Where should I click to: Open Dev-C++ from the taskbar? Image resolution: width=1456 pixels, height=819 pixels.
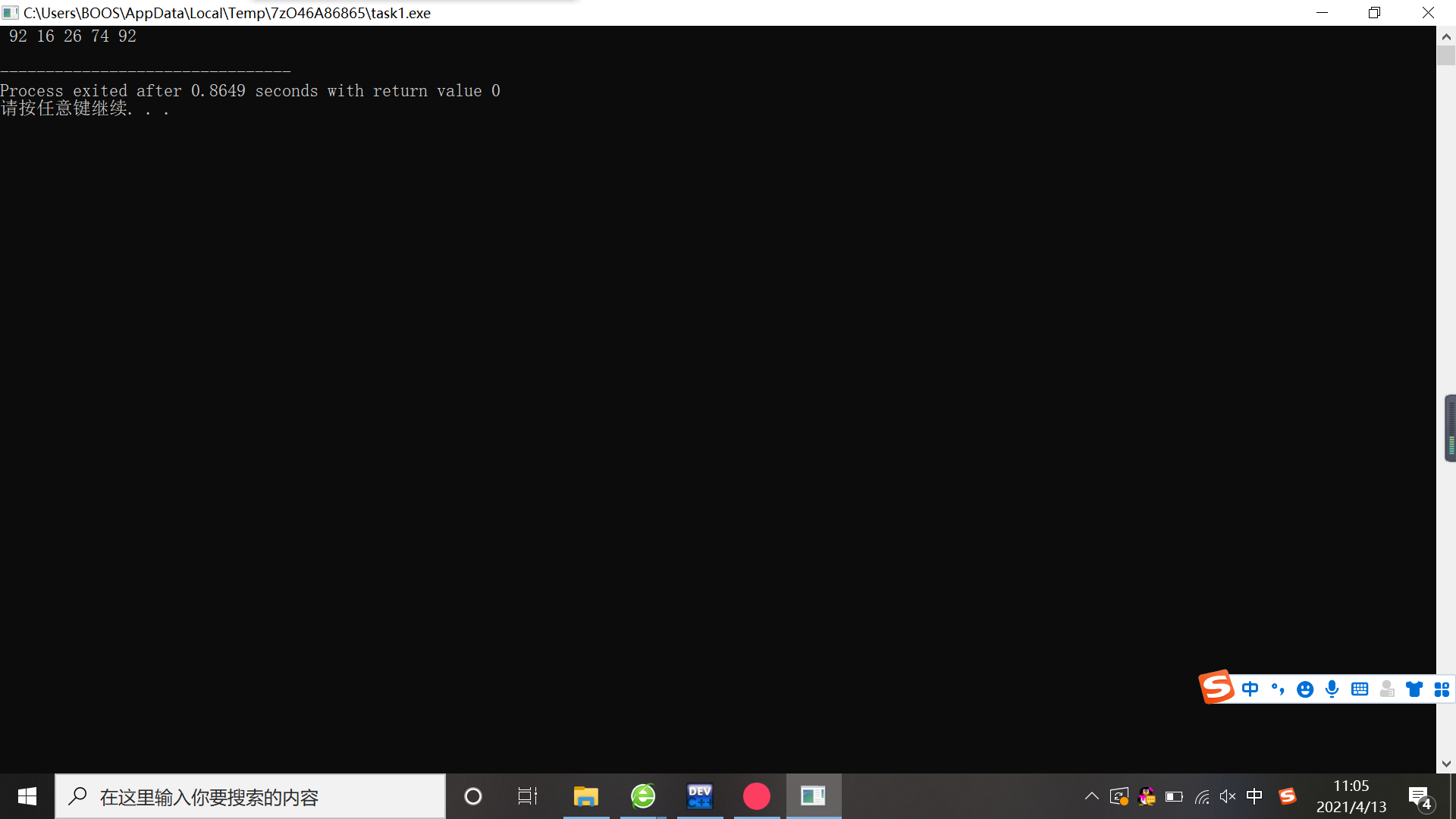click(x=699, y=796)
